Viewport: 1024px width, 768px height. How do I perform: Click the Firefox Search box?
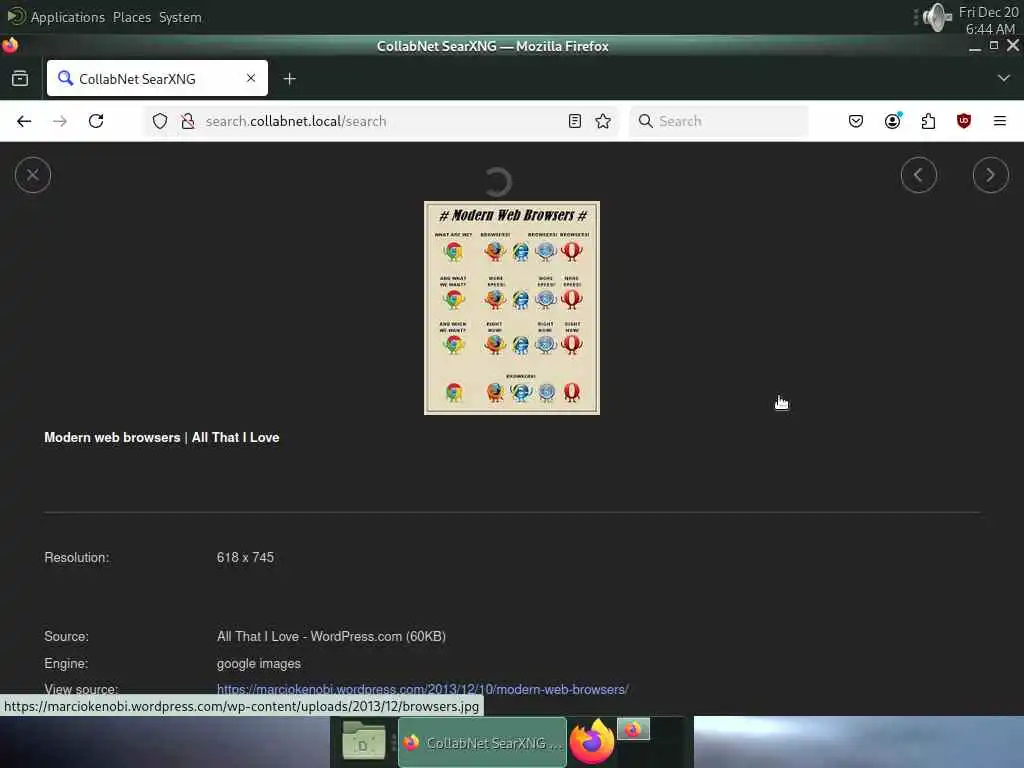click(x=718, y=121)
